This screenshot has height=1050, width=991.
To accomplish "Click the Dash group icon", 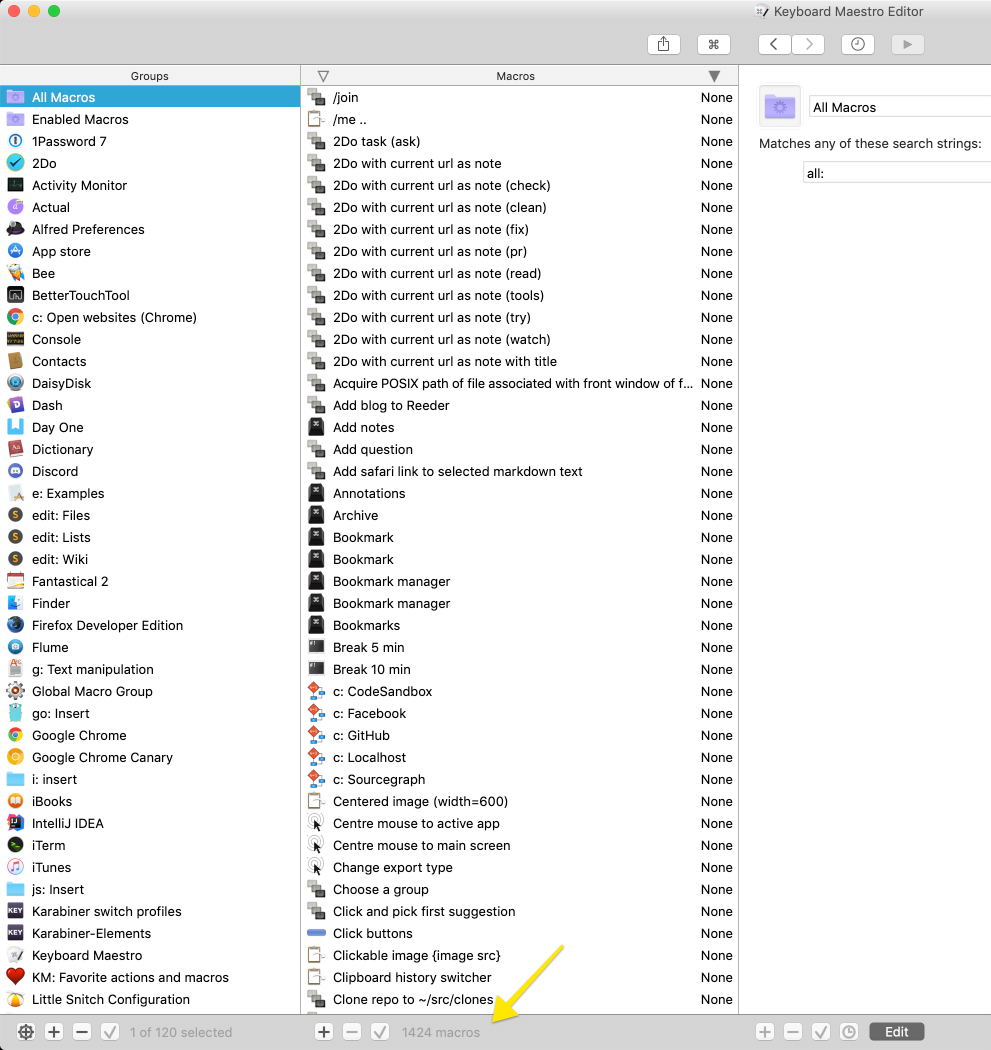I will (15, 406).
